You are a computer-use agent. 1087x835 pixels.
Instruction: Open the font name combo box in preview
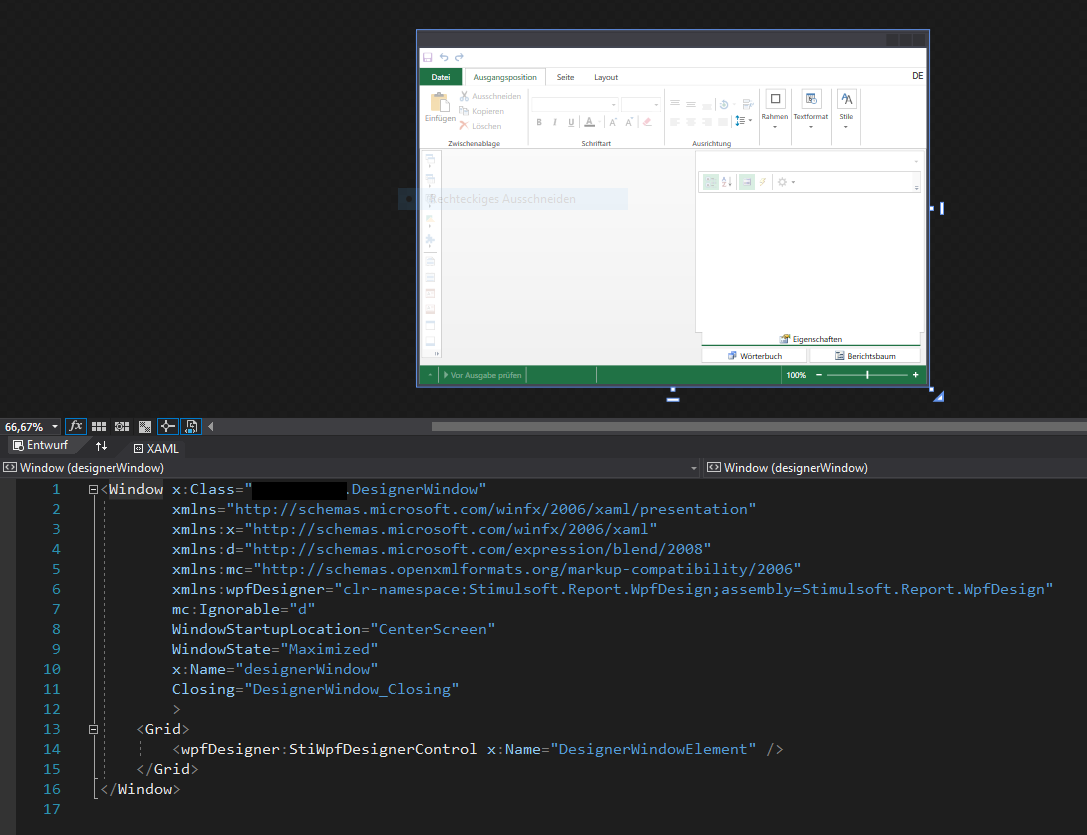click(575, 105)
